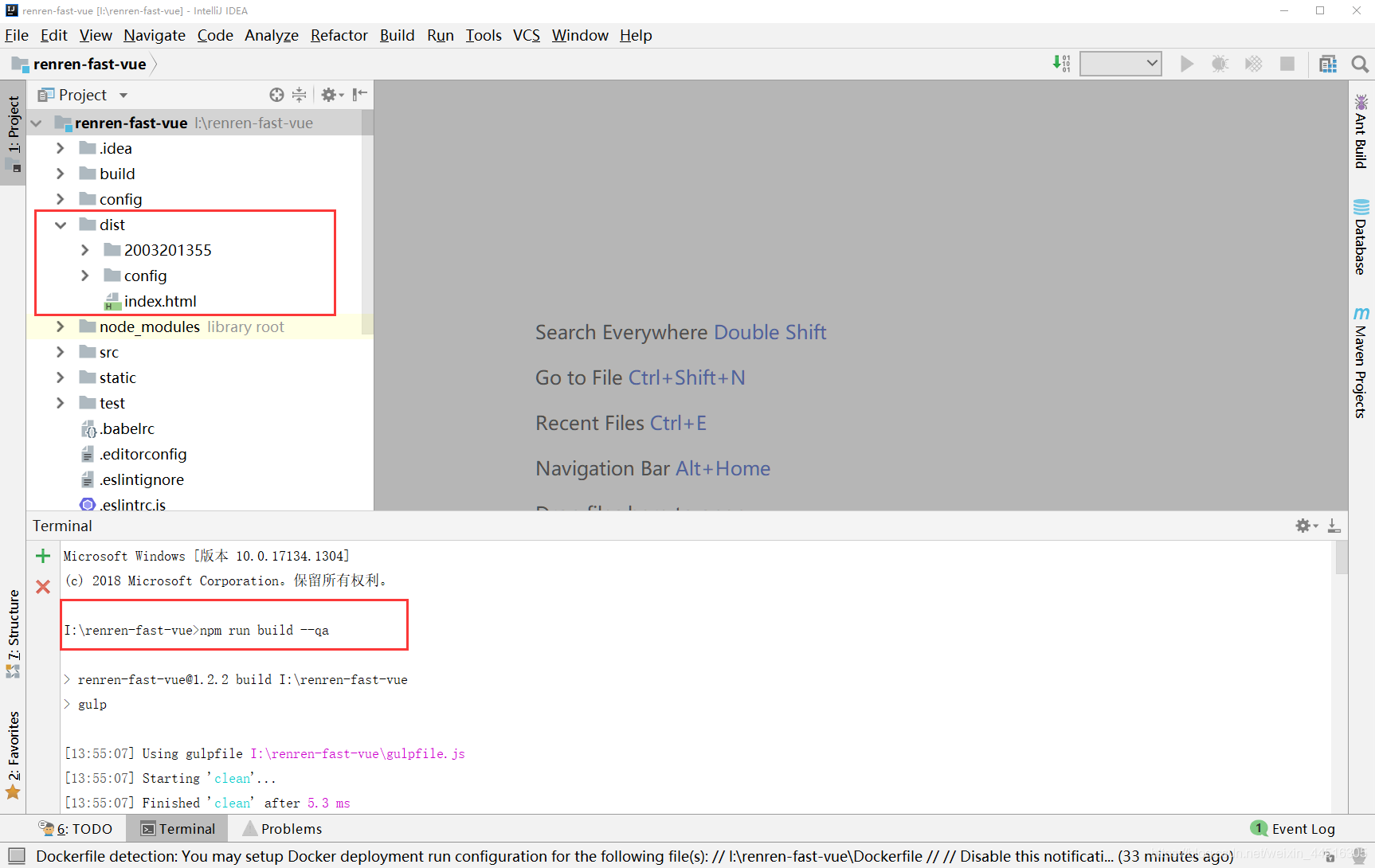
Task: Open the Help menu
Action: [x=636, y=35]
